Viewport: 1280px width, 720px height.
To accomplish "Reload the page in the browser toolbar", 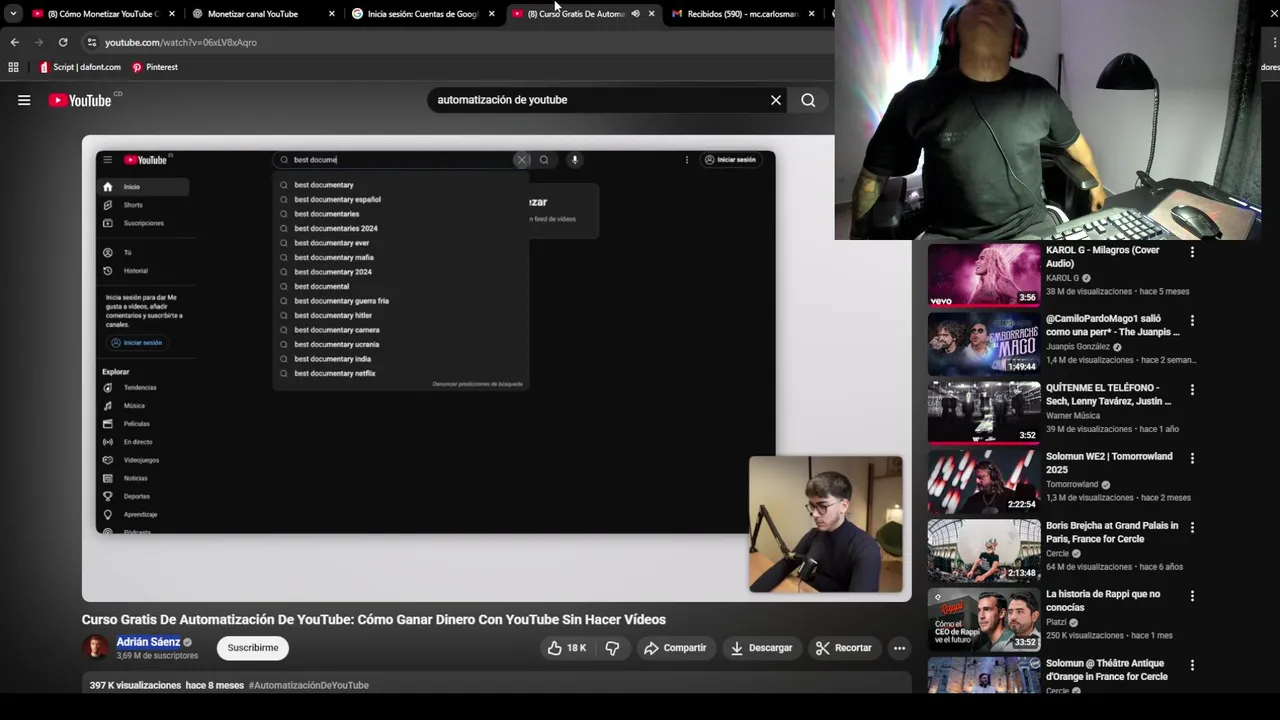I will (63, 42).
